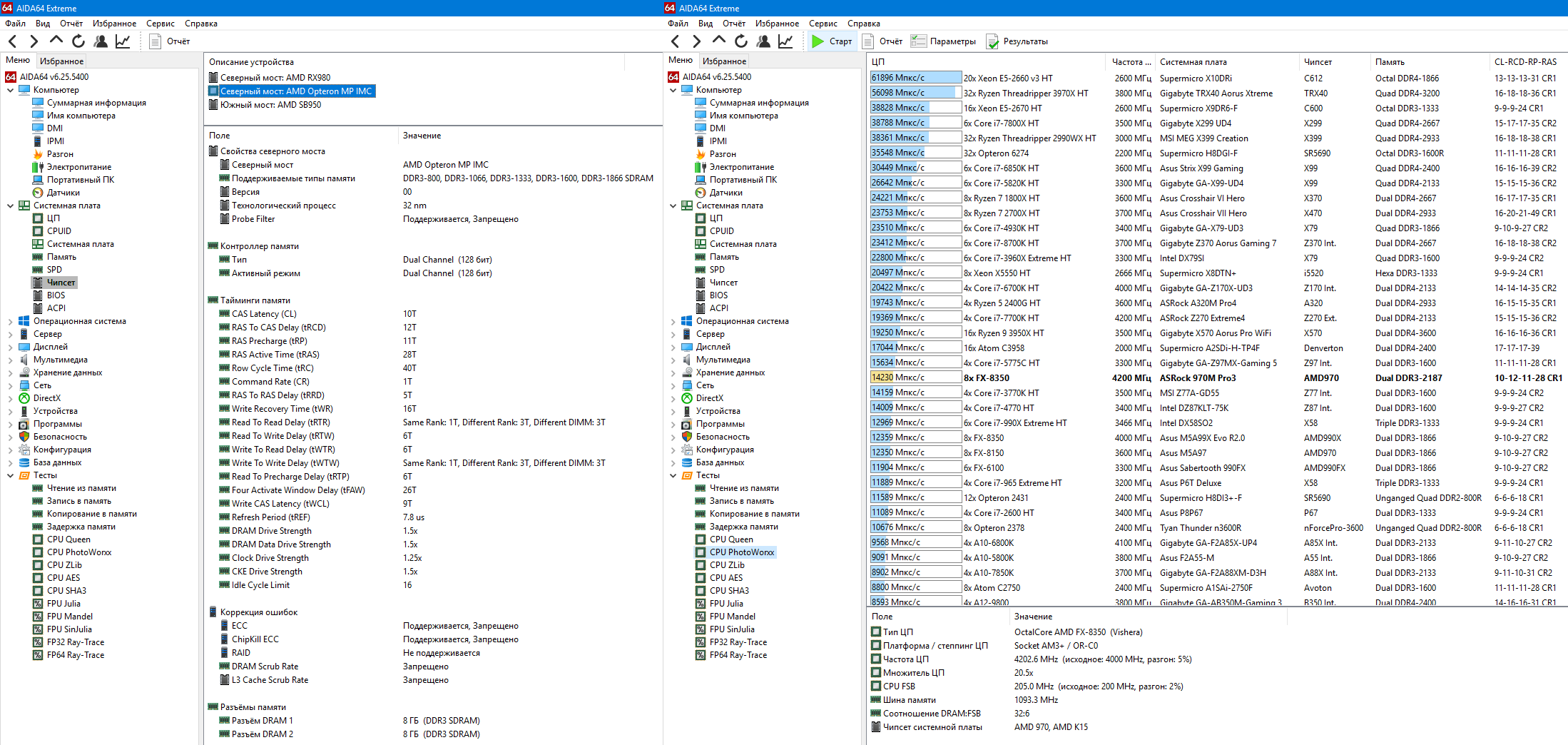The width and height of the screenshot is (1568, 745).
Task: Click the DirectX icon in left window tree
Action: click(24, 398)
